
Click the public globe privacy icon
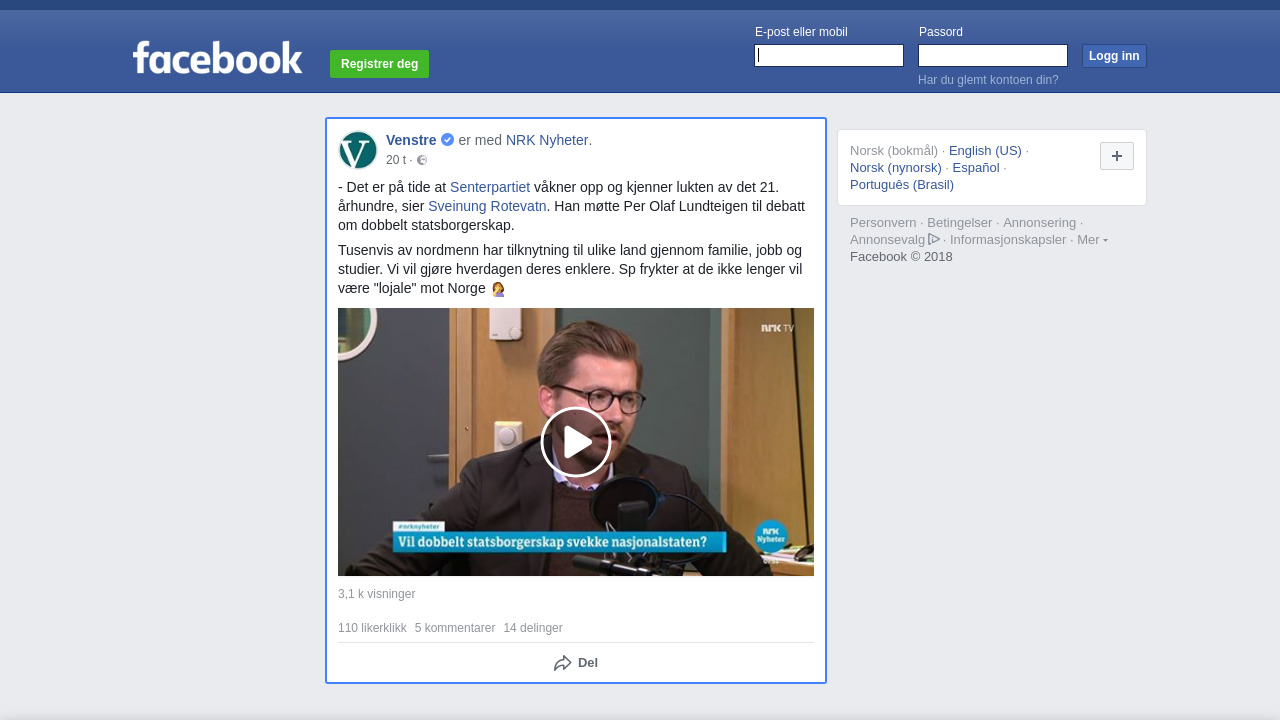422,160
